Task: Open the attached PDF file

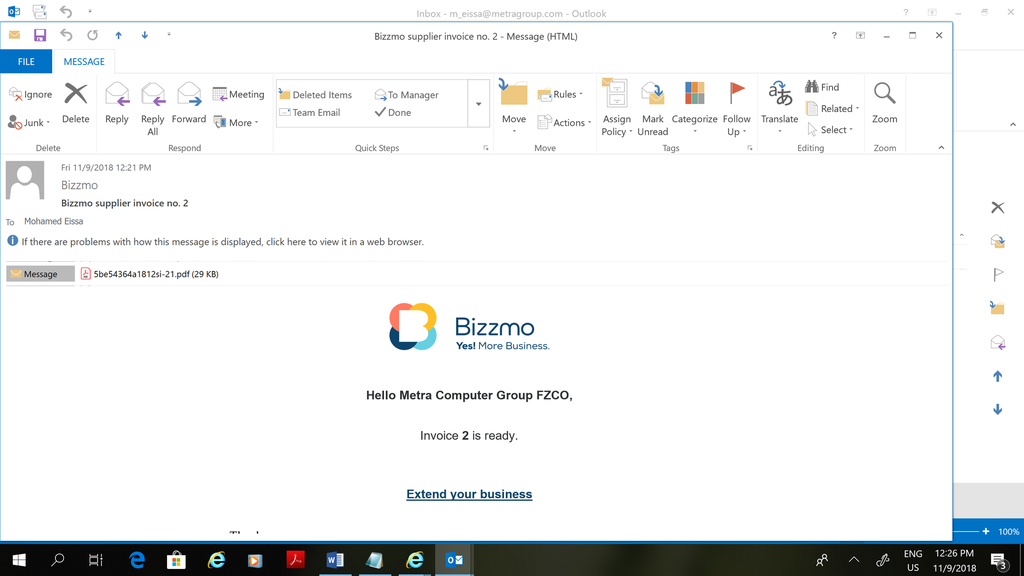Action: pyautogui.click(x=150, y=274)
